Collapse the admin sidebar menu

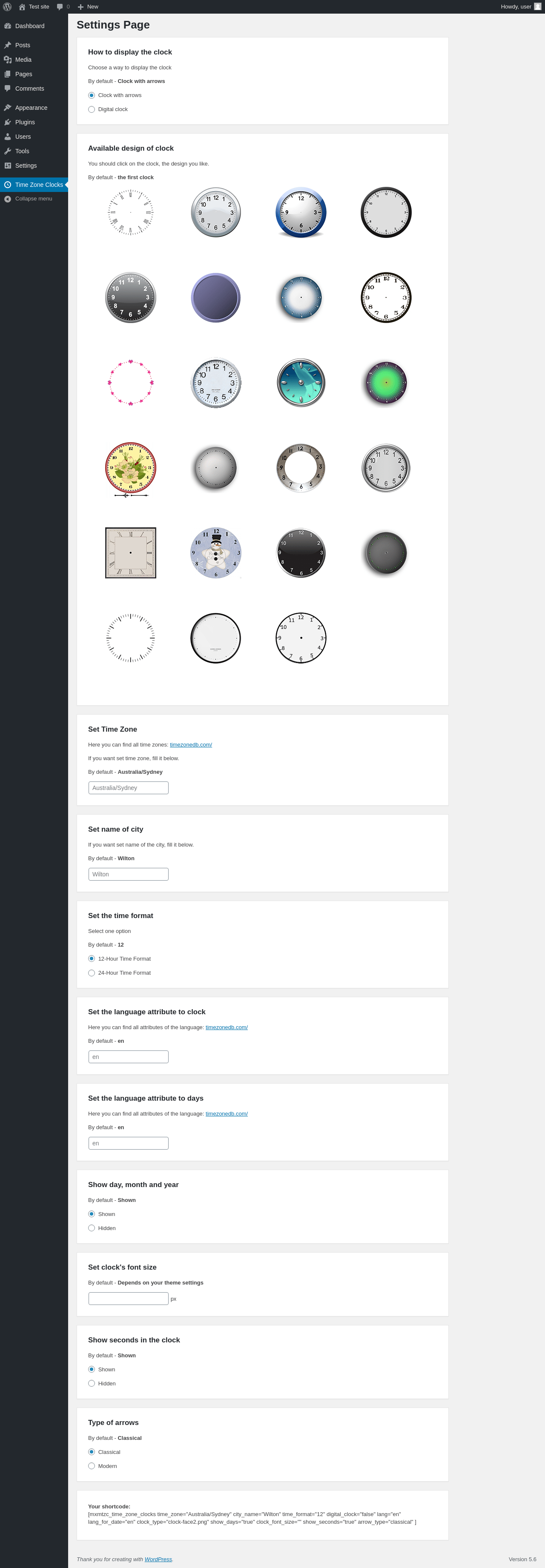(x=34, y=199)
